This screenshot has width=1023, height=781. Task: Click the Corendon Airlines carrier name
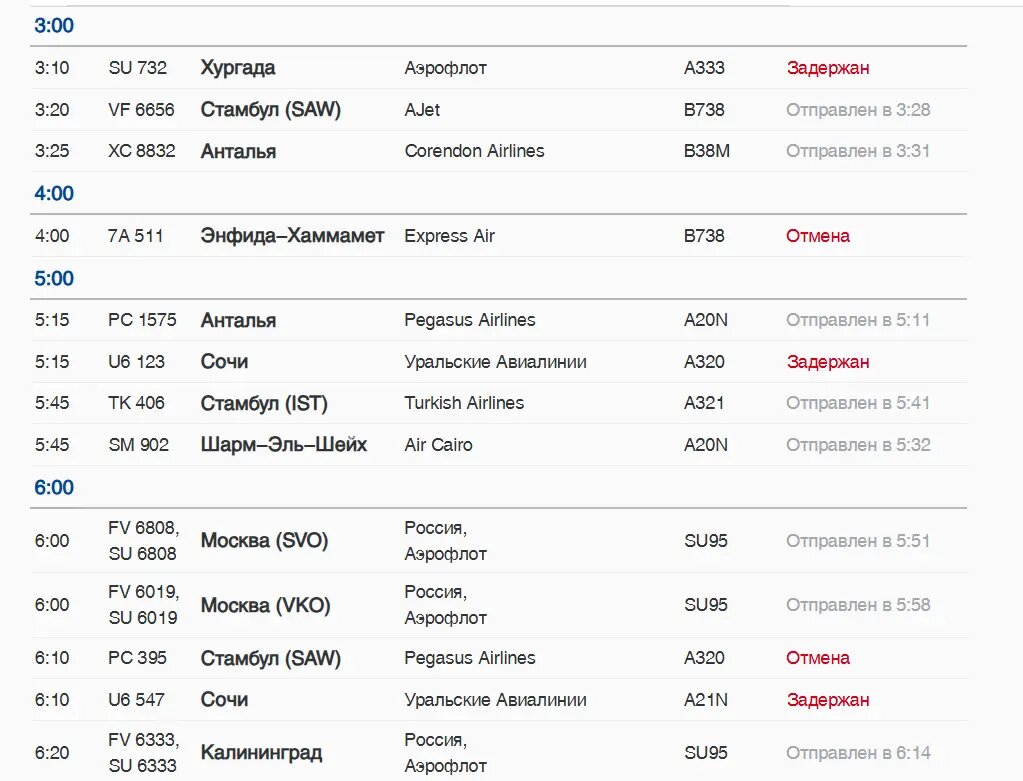[474, 151]
